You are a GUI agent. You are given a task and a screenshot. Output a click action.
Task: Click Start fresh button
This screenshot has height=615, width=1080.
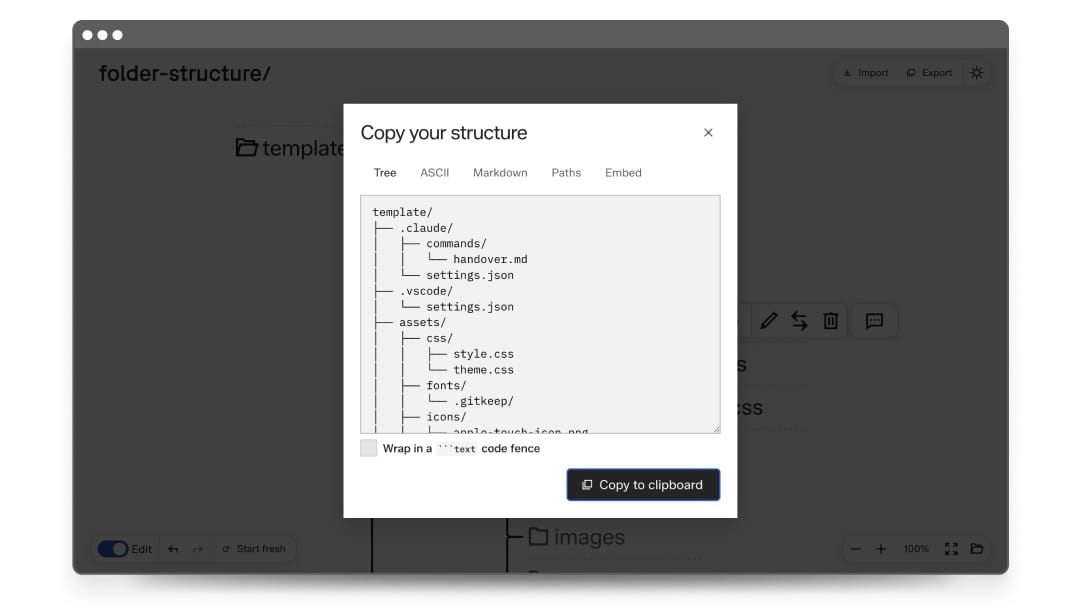(x=253, y=549)
